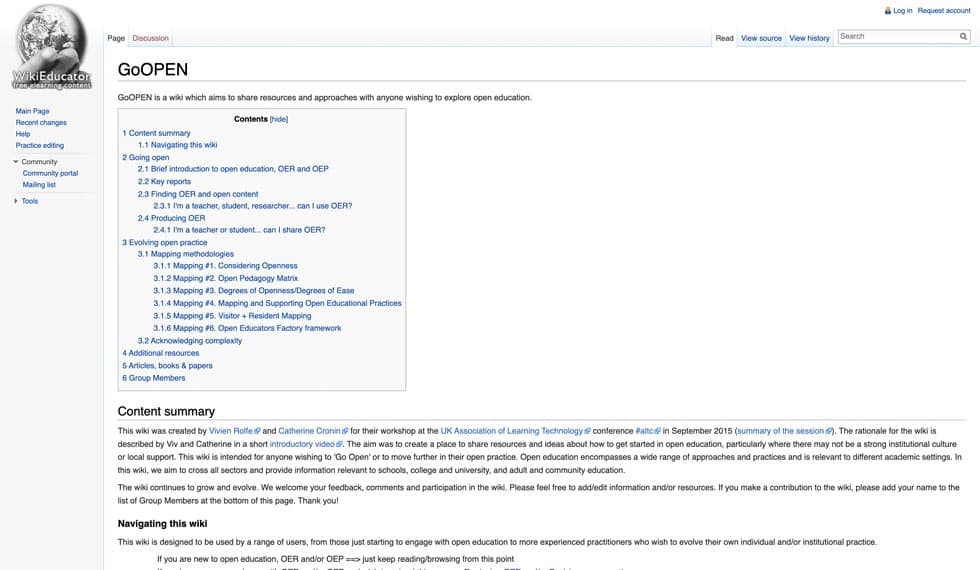
Task: Open summary of the session link
Action: click(785, 431)
